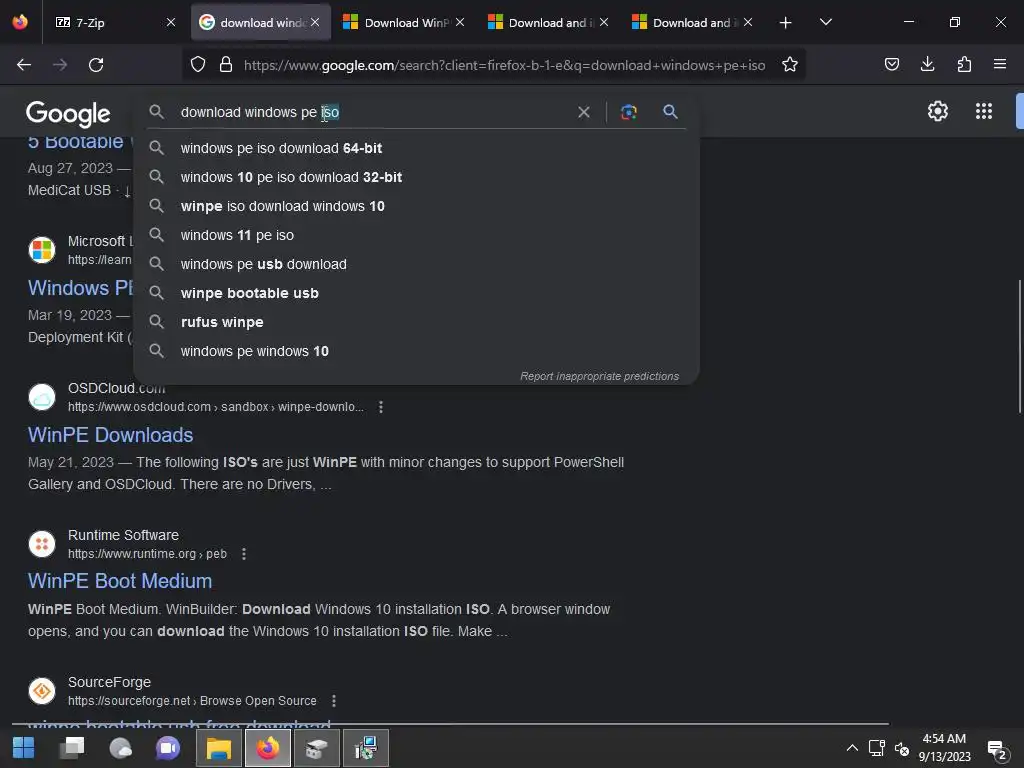
Task: Open the WinPE Downloads result
Action: (110, 435)
